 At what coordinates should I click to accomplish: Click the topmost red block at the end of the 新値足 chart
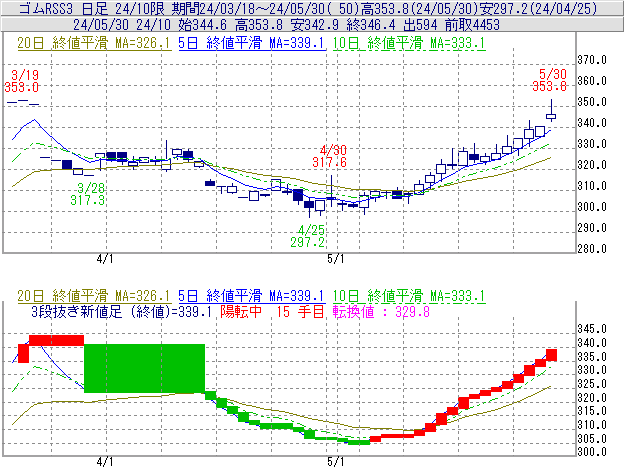(x=551, y=355)
